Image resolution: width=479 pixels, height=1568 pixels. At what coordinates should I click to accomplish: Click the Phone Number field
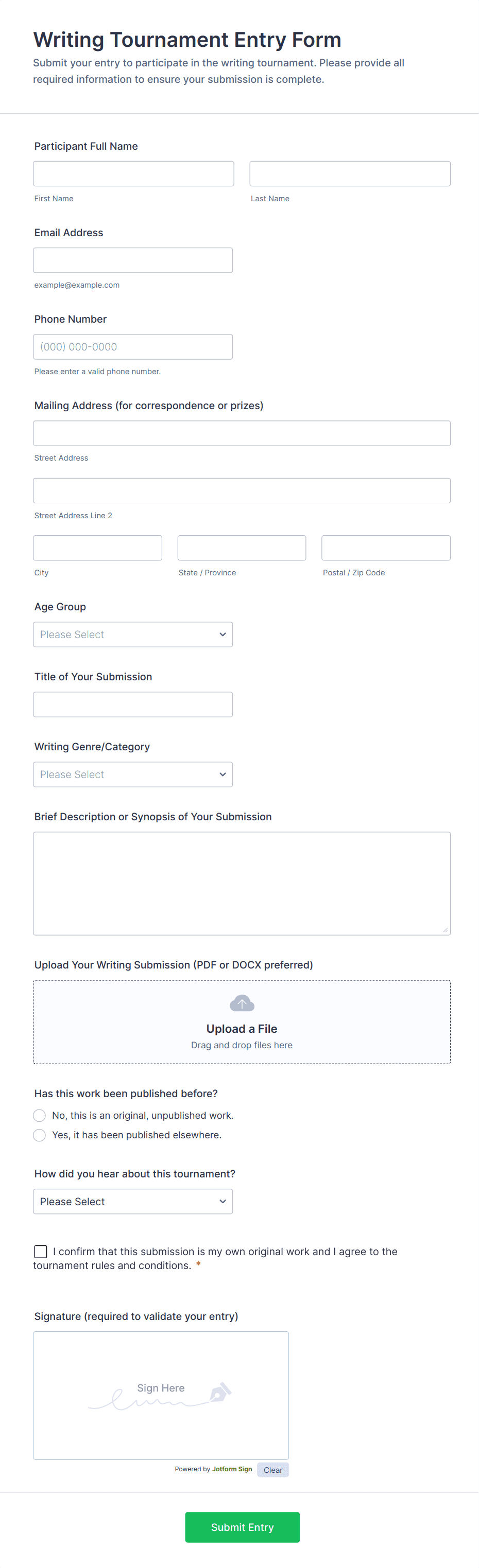point(133,346)
